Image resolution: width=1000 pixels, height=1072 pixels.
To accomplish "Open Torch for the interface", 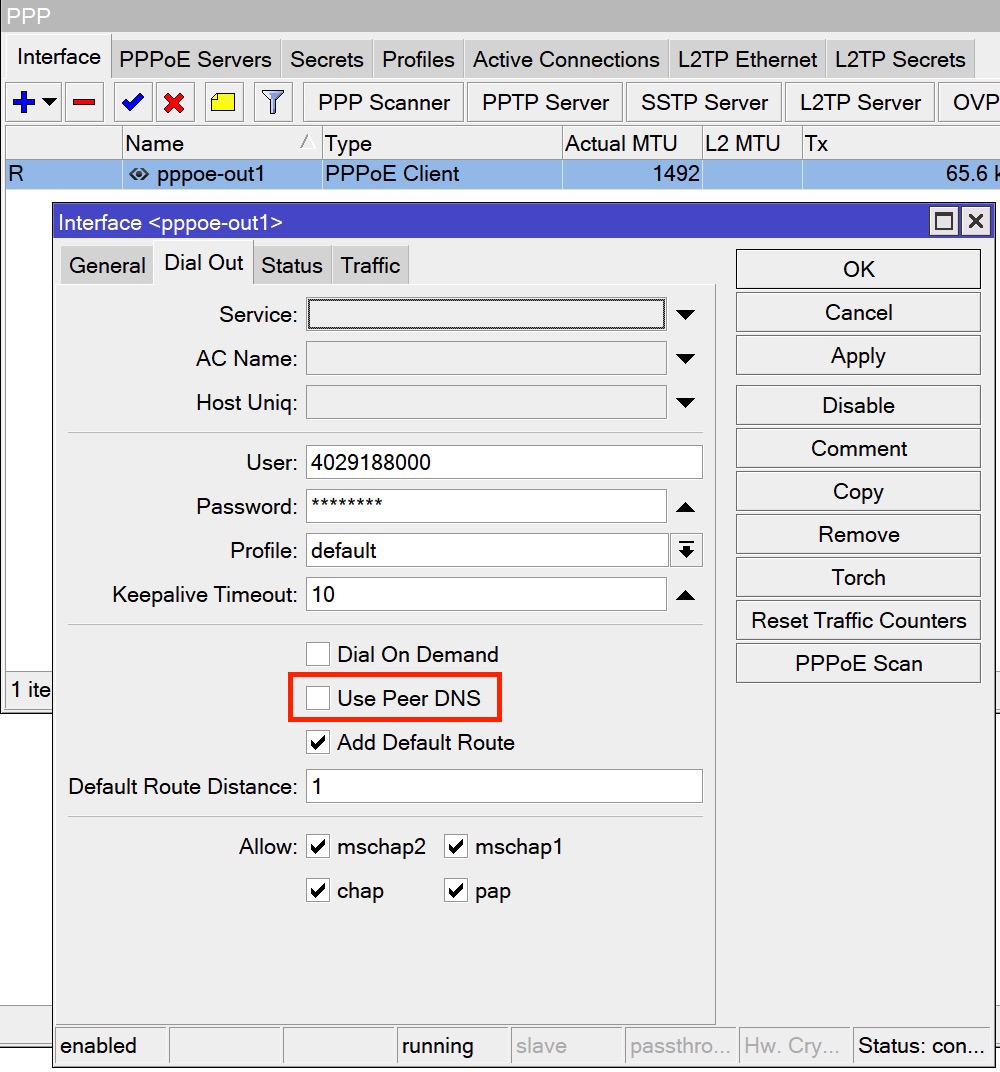I will point(857,577).
